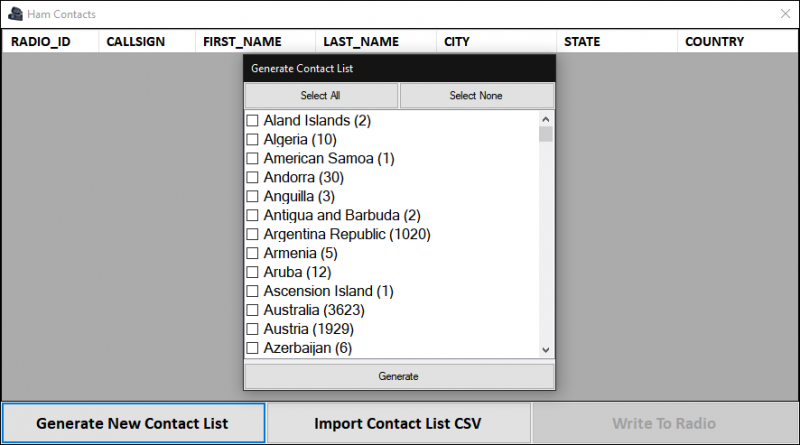Check the Australia (3623) checkbox
This screenshot has height=445, width=800.
[x=253, y=311]
